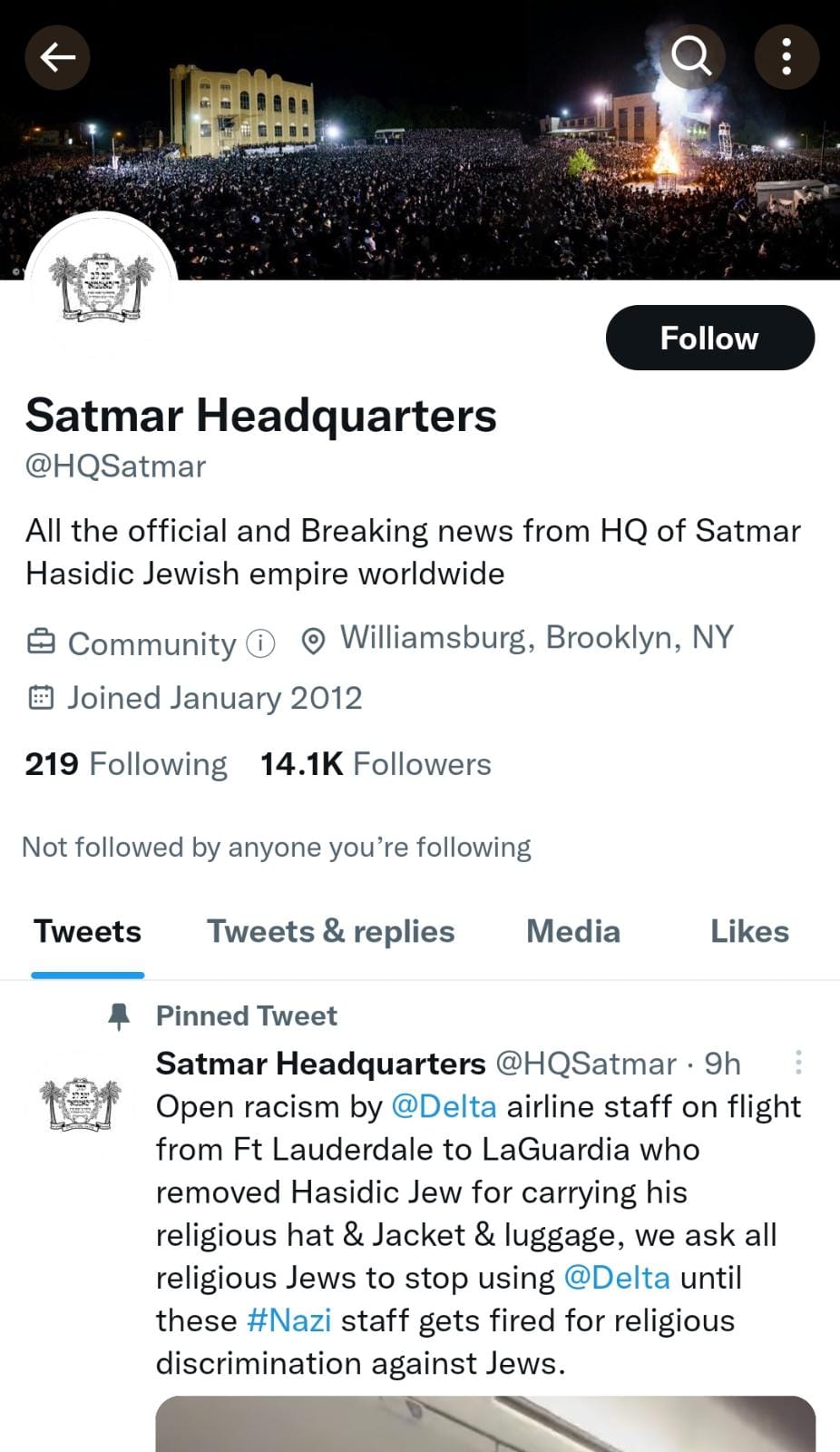This screenshot has width=840, height=1452.
Task: Tap the Pinned Tweet pin icon
Action: click(x=119, y=1015)
